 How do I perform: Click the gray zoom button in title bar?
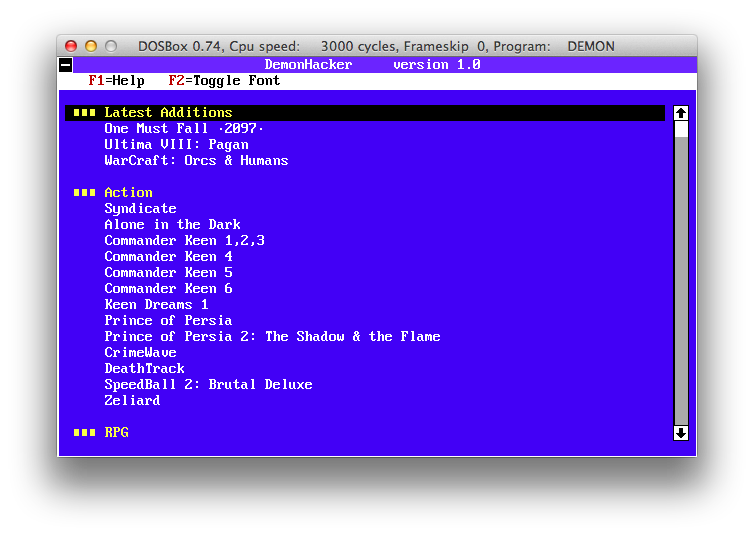click(x=111, y=46)
